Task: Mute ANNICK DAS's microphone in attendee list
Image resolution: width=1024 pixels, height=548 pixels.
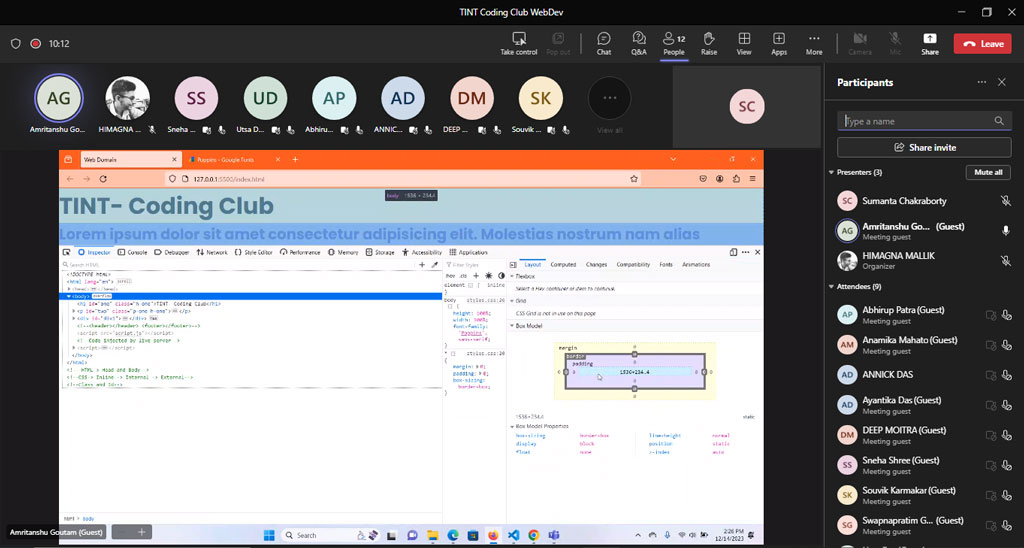Action: [x=1006, y=375]
